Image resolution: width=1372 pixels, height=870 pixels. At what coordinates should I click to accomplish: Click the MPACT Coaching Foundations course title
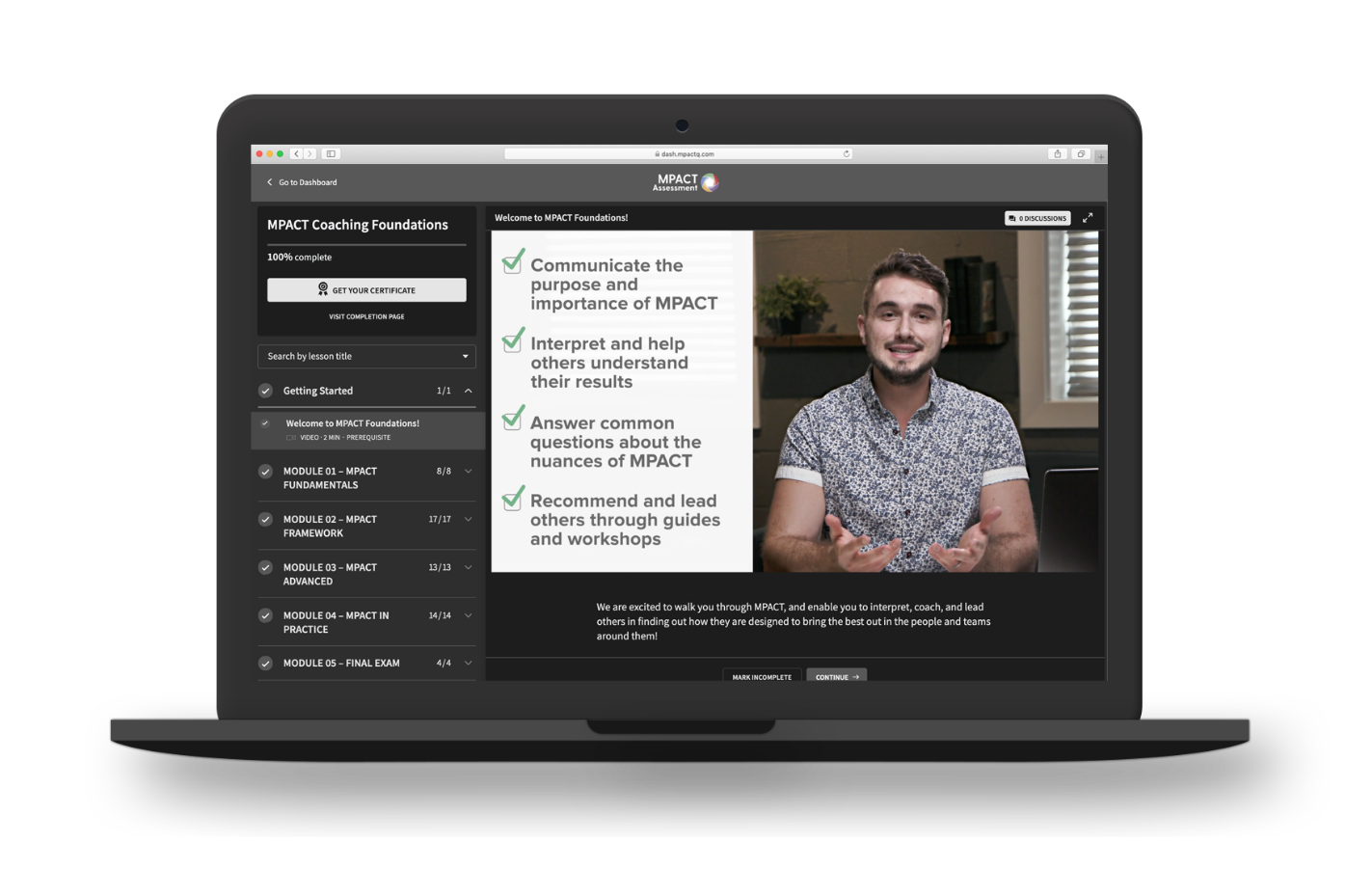358,225
